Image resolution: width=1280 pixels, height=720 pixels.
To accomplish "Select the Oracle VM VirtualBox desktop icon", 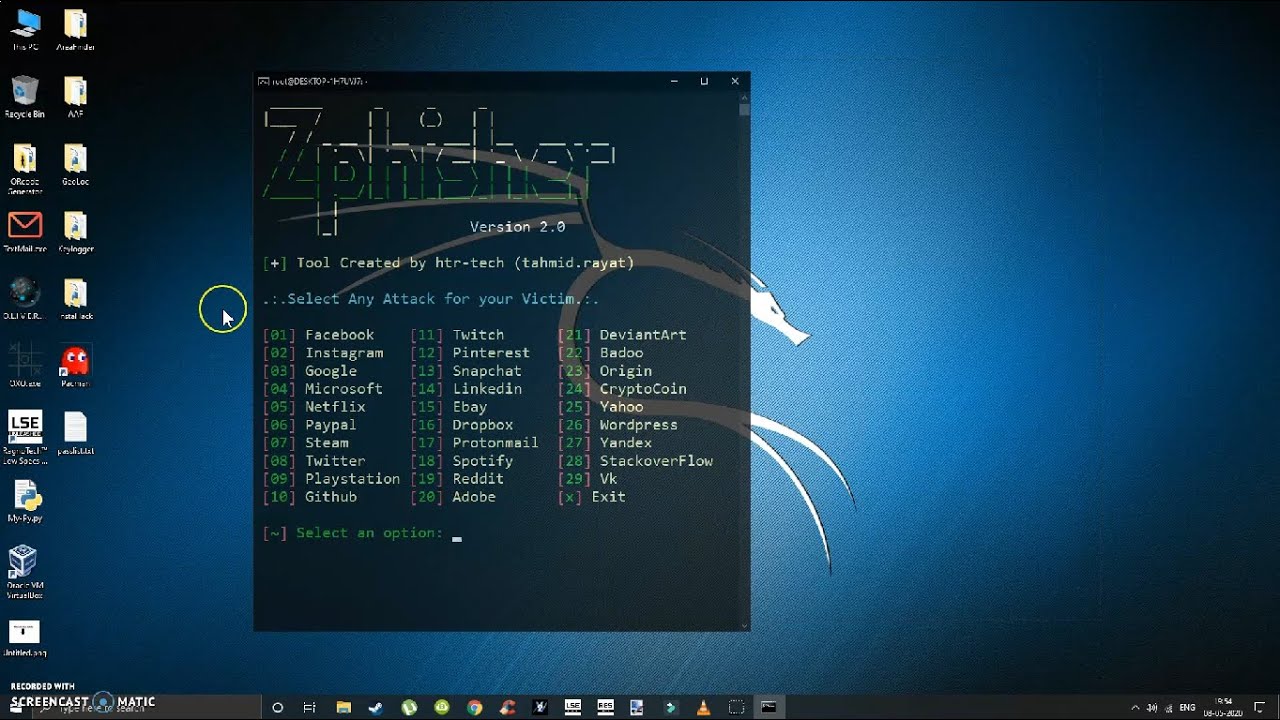I will pos(25,572).
